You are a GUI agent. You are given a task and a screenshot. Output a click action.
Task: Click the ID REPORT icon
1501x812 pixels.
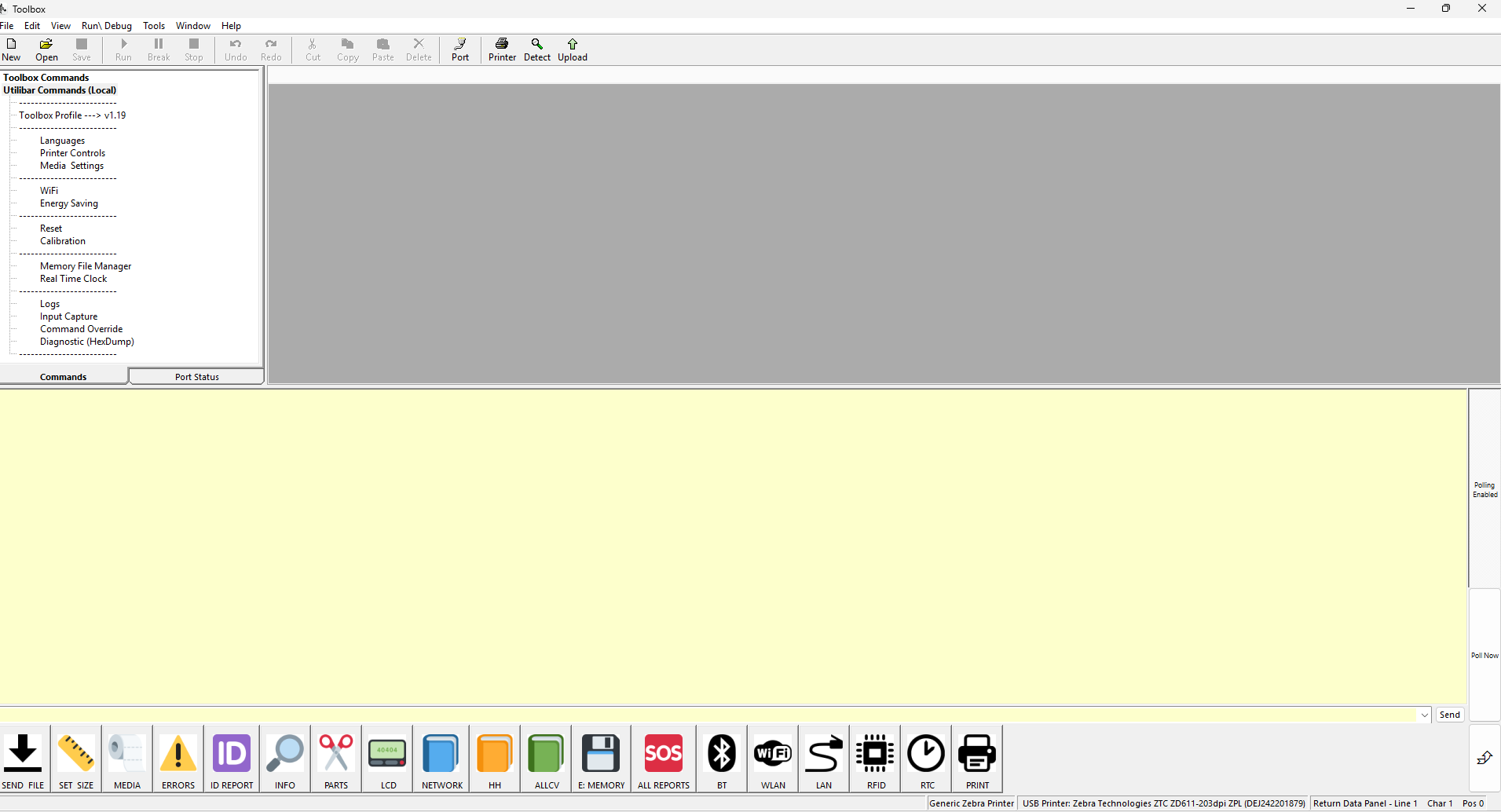pyautogui.click(x=231, y=756)
